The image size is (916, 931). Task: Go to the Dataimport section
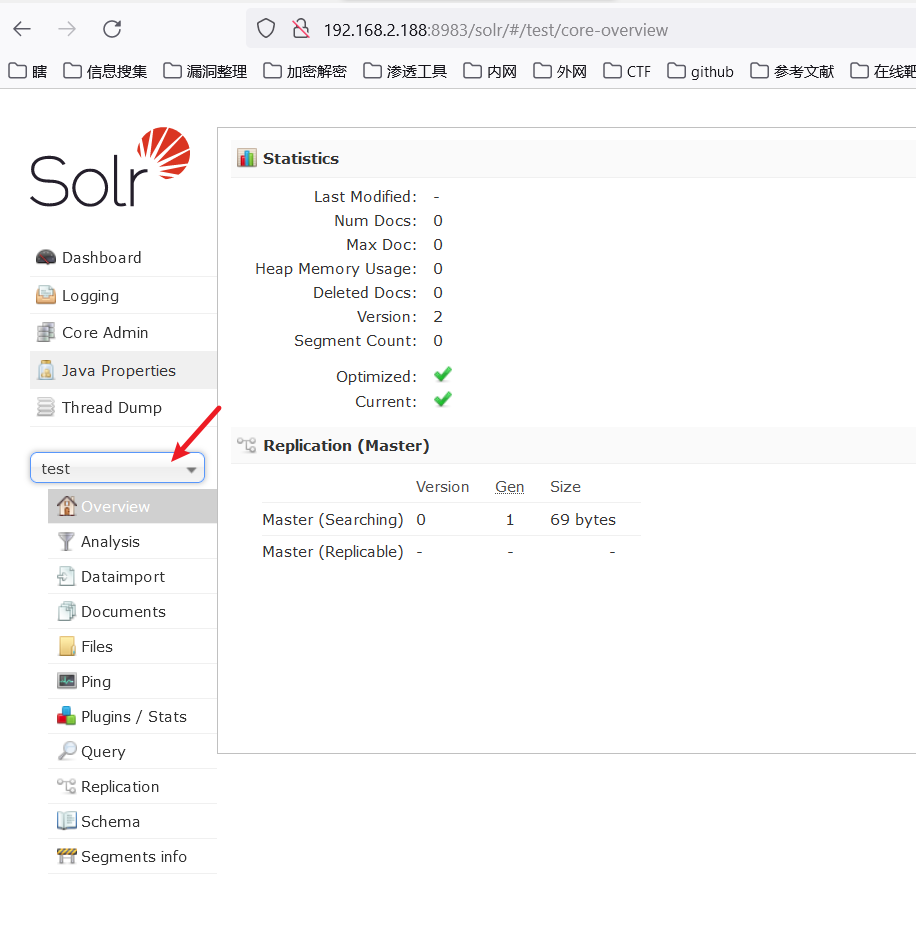(122, 576)
